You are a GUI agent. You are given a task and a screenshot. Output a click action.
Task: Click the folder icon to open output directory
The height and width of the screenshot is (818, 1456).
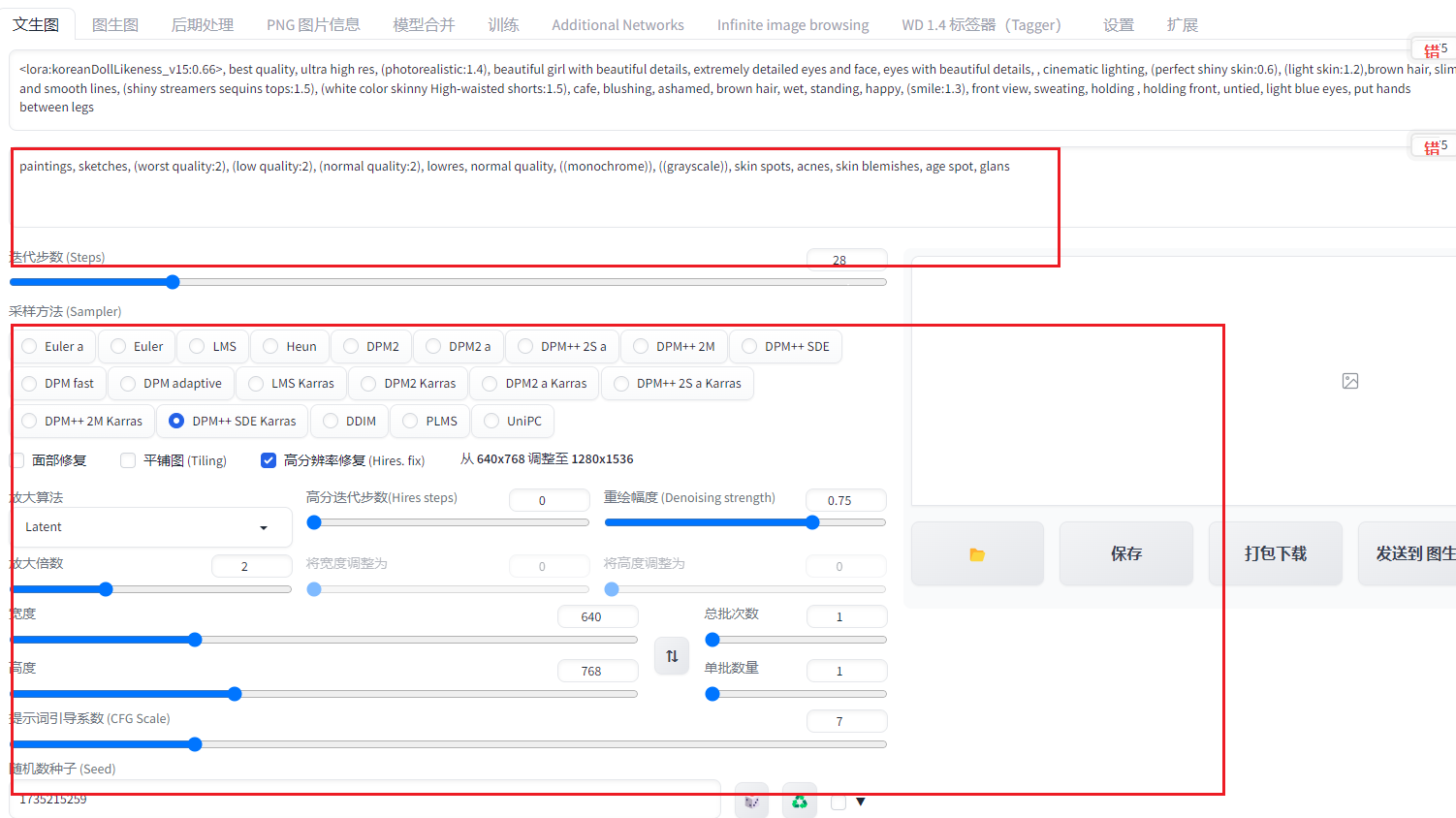[x=977, y=554]
